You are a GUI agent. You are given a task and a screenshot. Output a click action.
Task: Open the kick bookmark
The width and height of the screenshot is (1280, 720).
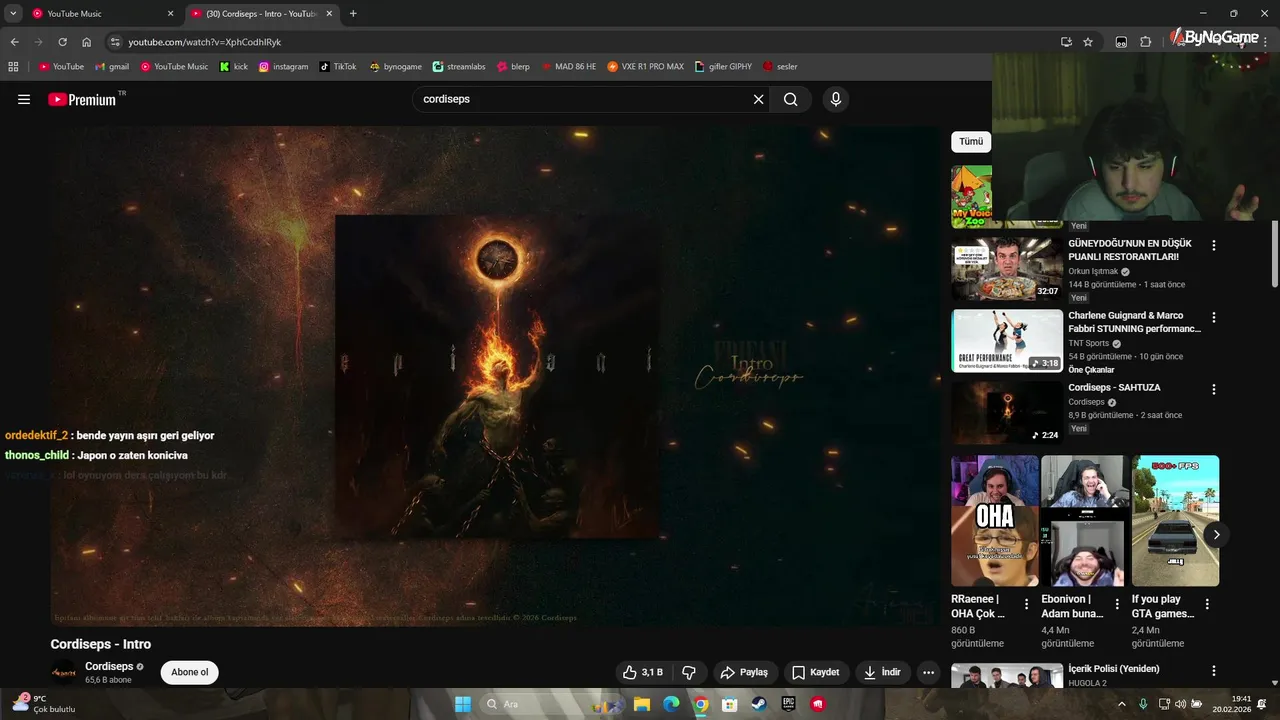click(x=234, y=66)
